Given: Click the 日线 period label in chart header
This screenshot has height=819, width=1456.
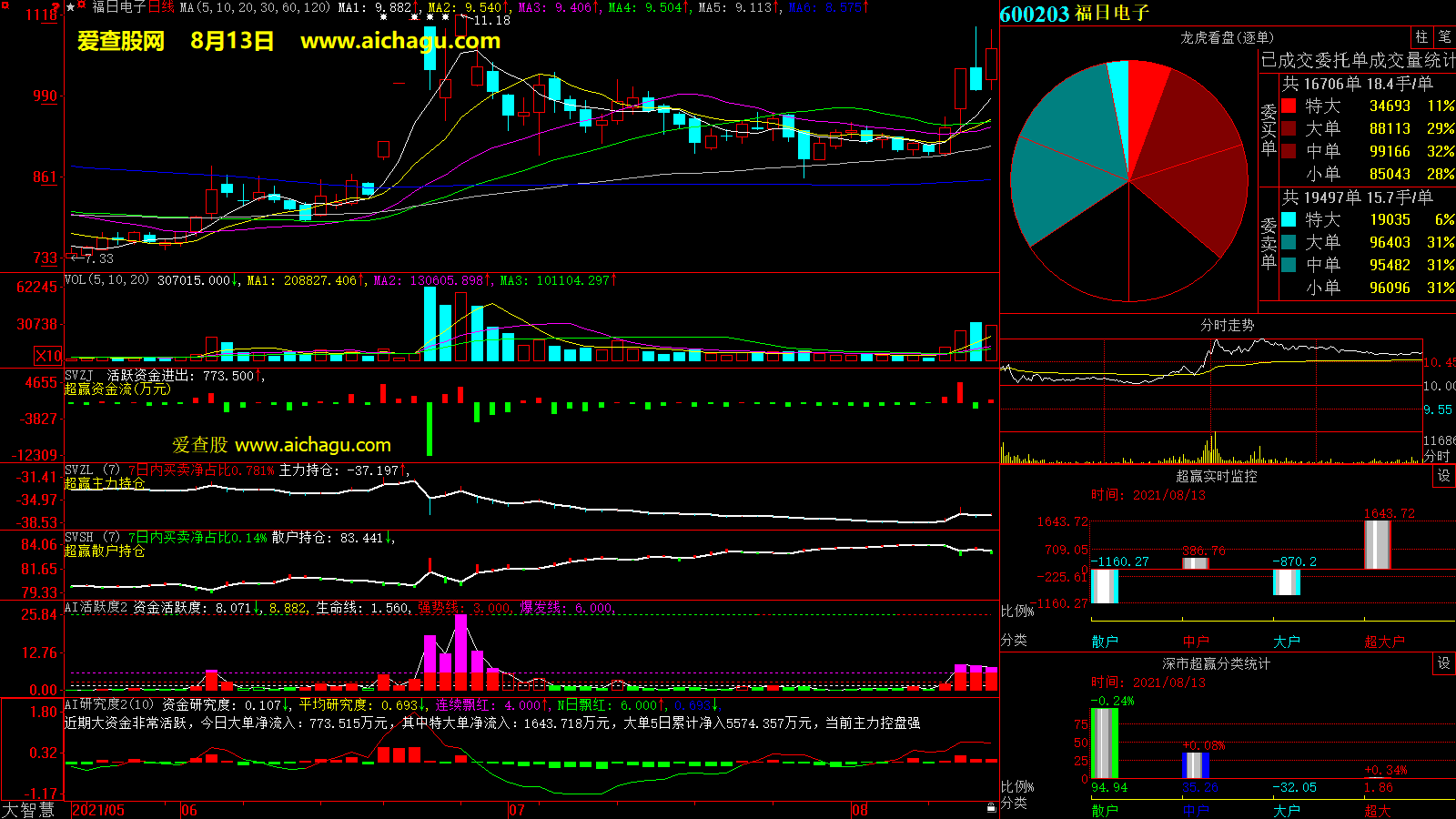Looking at the screenshot, I should [x=161, y=7].
